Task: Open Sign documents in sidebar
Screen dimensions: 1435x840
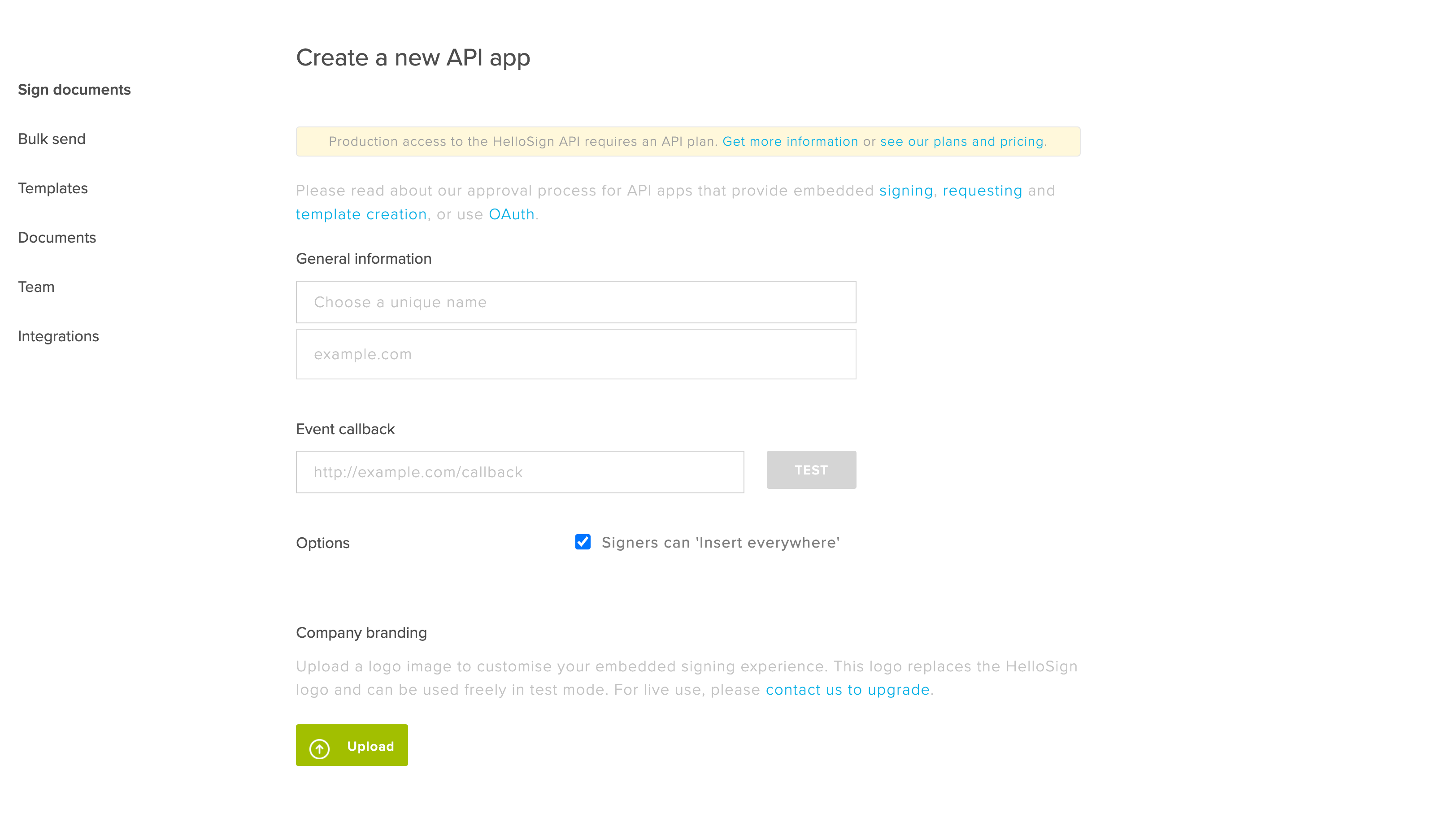Action: pyautogui.click(x=74, y=89)
